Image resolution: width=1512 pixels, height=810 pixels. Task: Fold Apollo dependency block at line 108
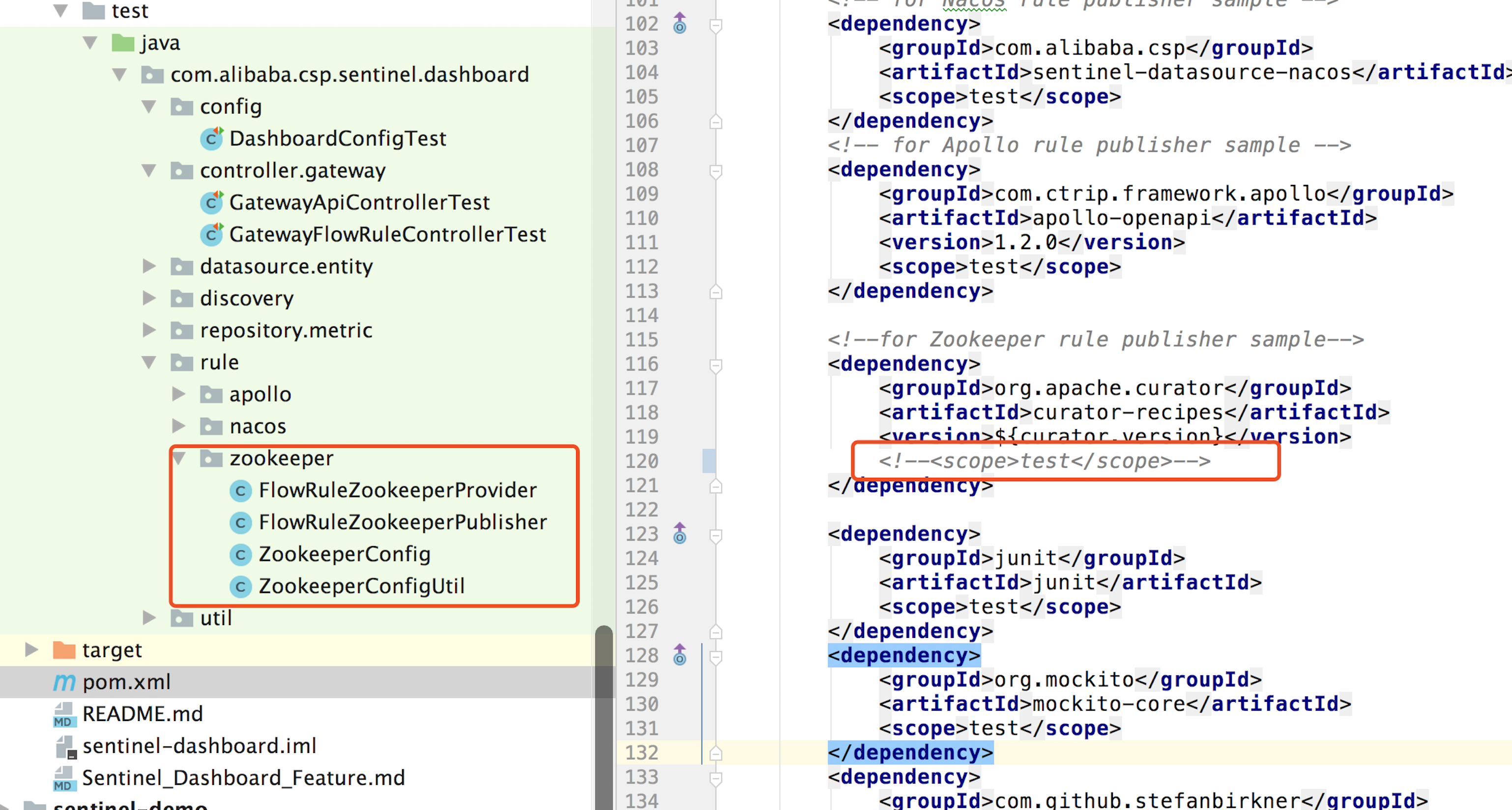click(716, 171)
